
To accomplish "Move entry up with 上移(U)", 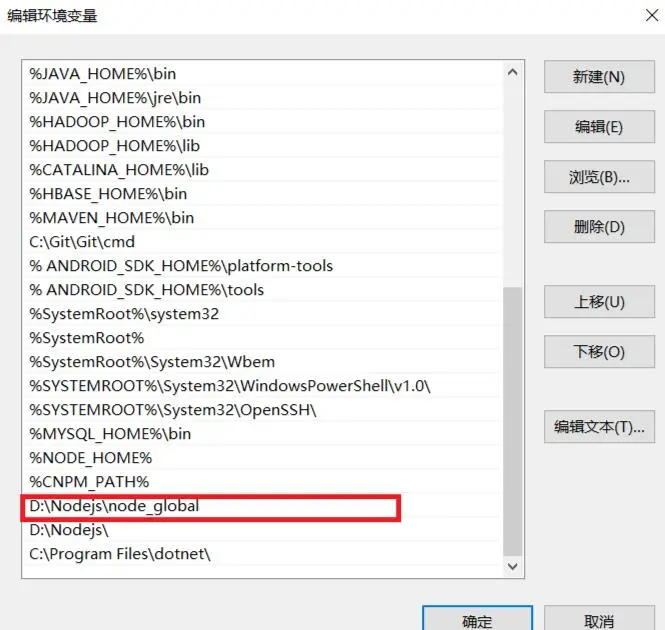I will [x=599, y=302].
